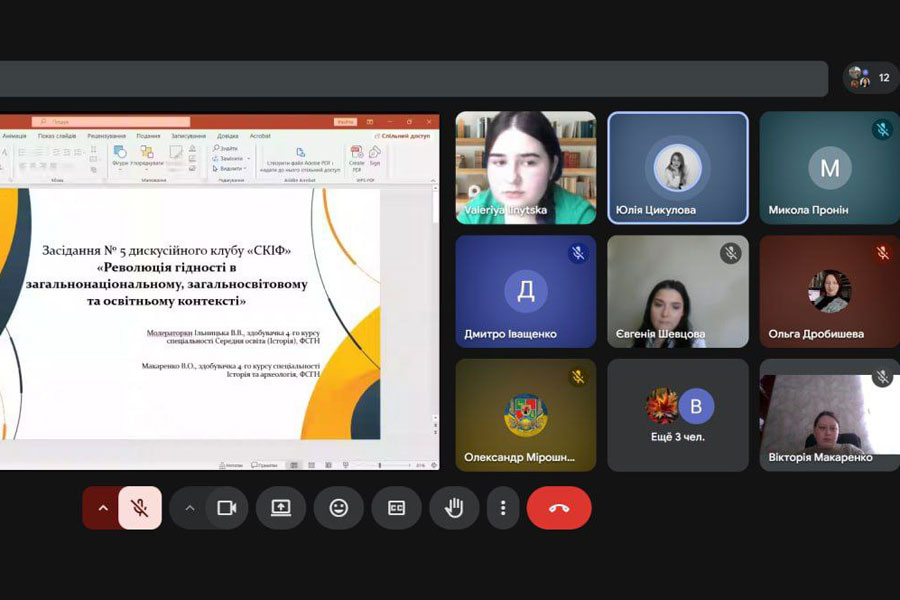The image size is (900, 600).
Task: Open the Упорядкувати arrange menu
Action: click(x=147, y=156)
